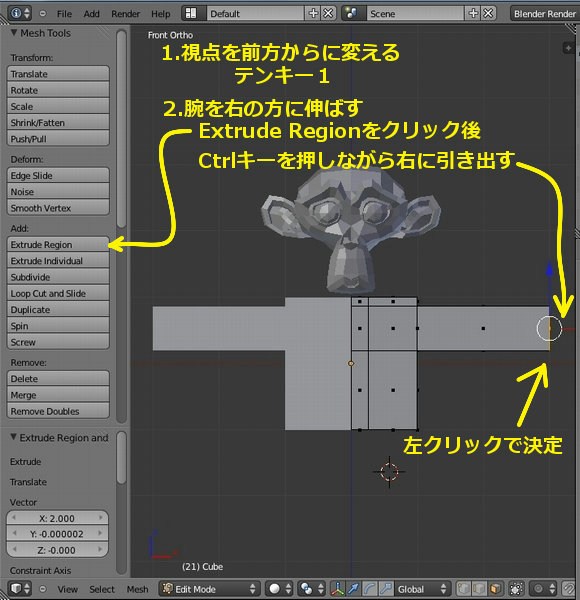Open the Blender Render engine dropdown

coord(544,13)
